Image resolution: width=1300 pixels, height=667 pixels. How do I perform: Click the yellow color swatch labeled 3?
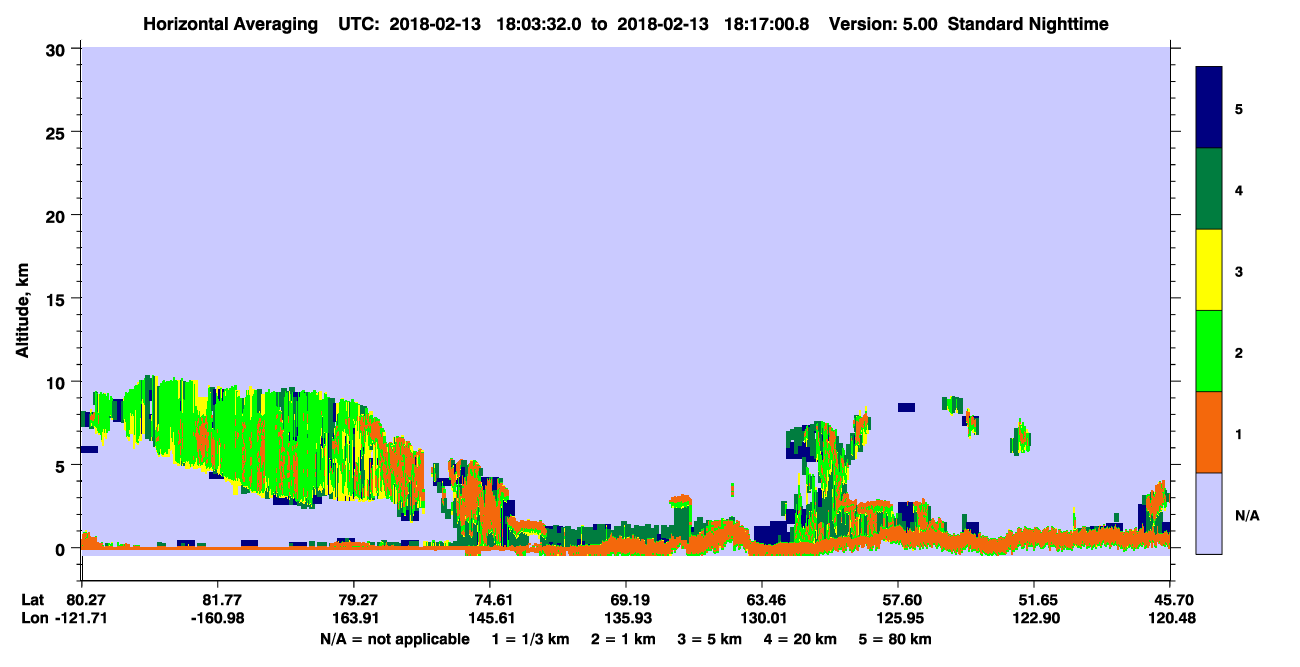pyautogui.click(x=1209, y=270)
